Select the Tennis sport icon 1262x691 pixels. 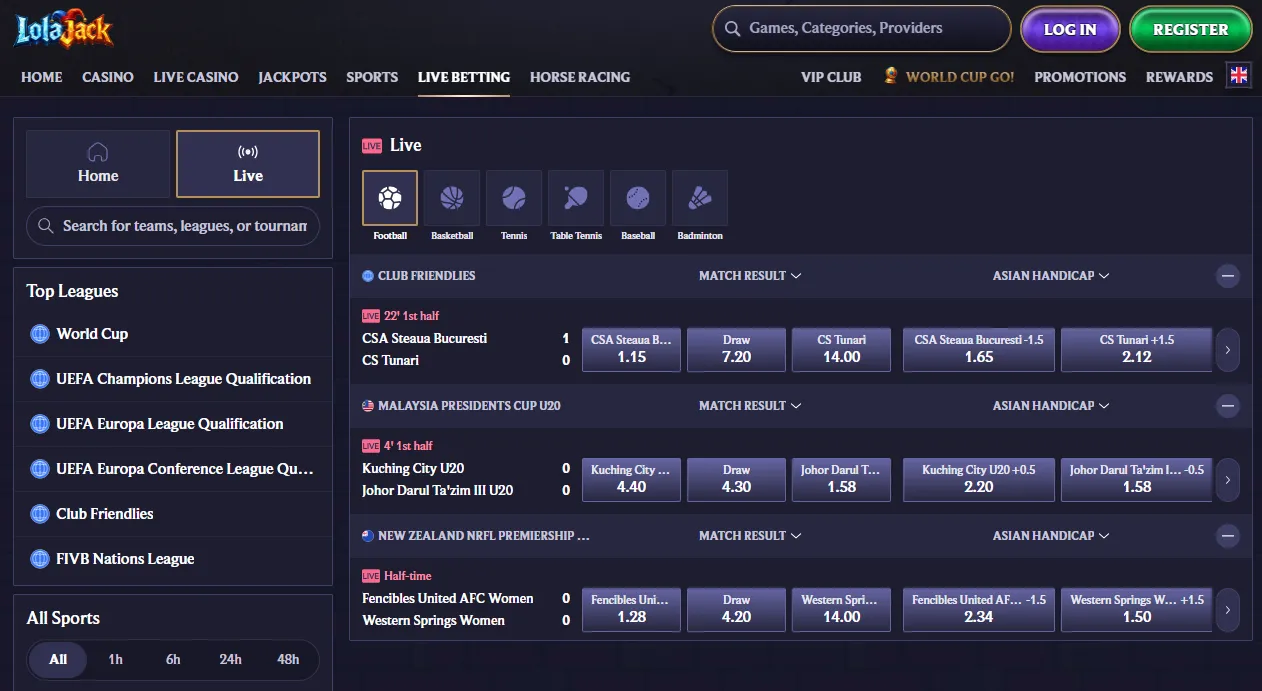tap(514, 198)
